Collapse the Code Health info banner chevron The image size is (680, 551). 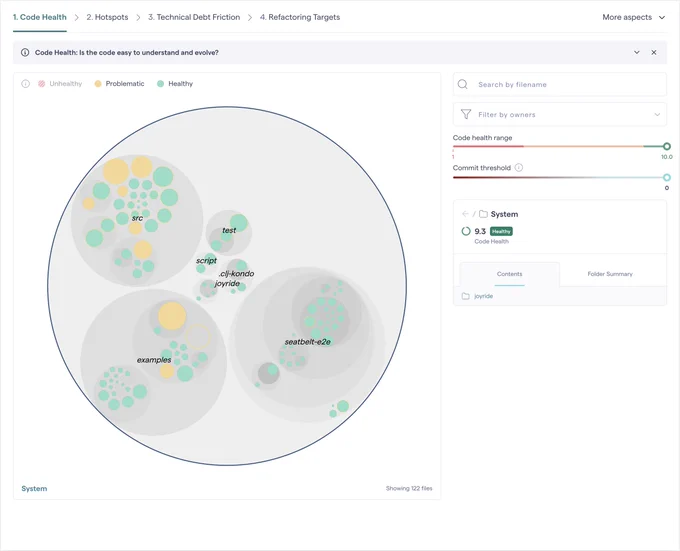(637, 52)
